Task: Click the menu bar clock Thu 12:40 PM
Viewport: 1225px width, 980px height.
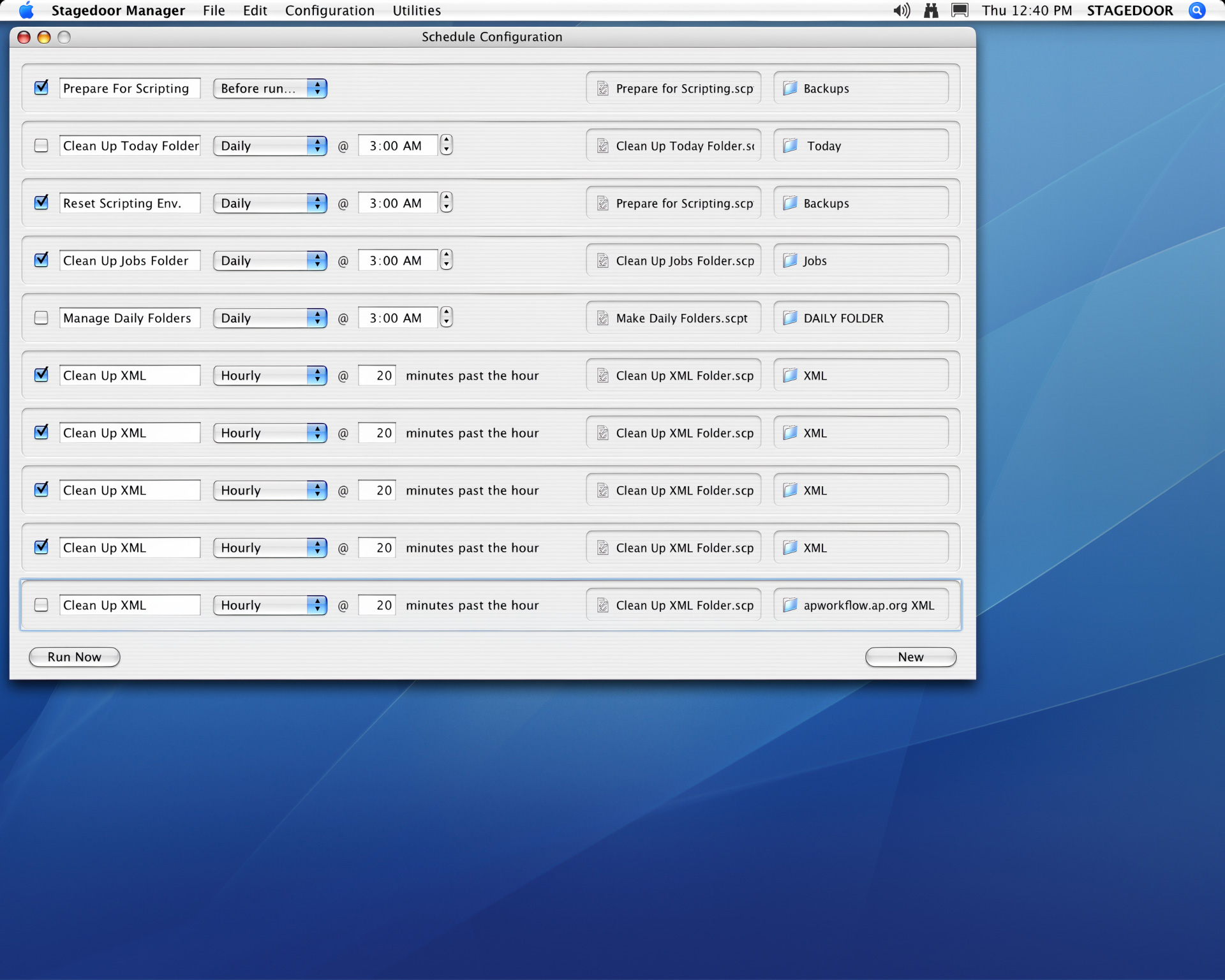Action: [x=1027, y=10]
